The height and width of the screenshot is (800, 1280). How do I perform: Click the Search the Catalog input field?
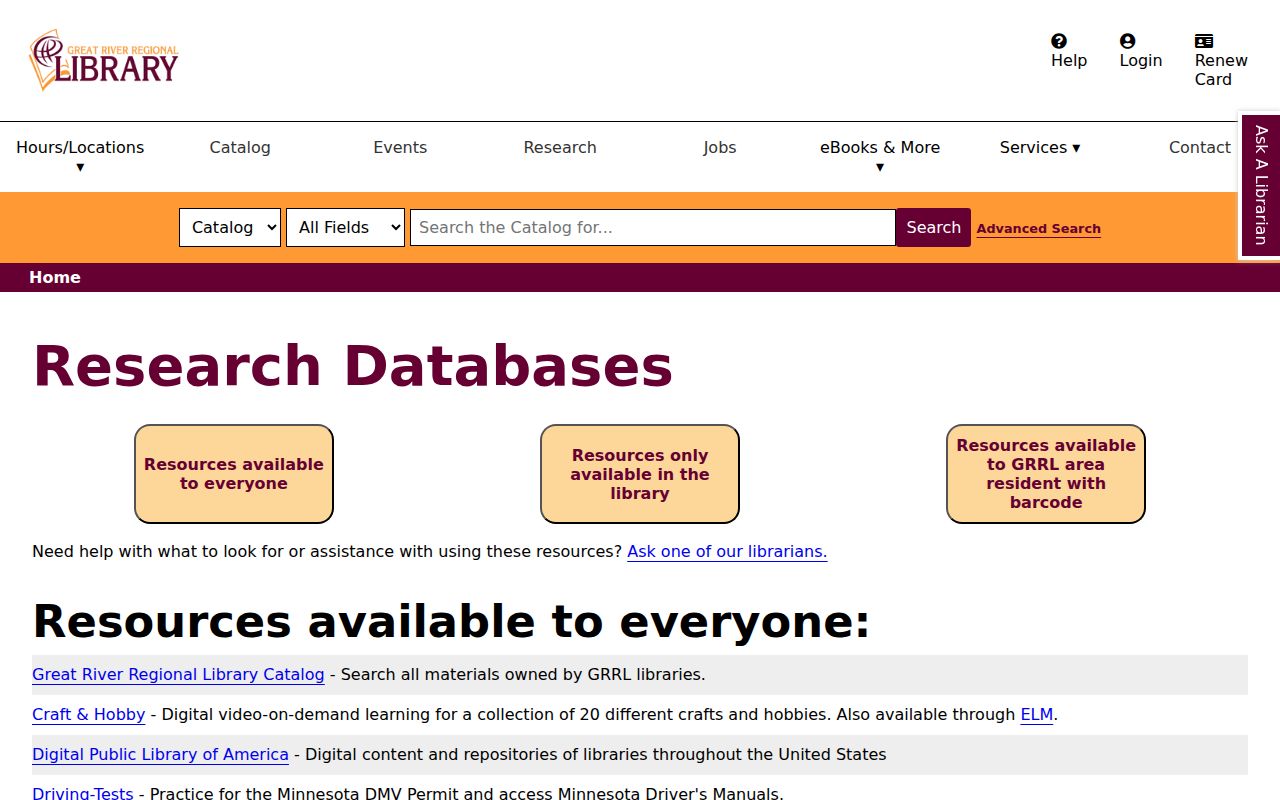tap(653, 227)
